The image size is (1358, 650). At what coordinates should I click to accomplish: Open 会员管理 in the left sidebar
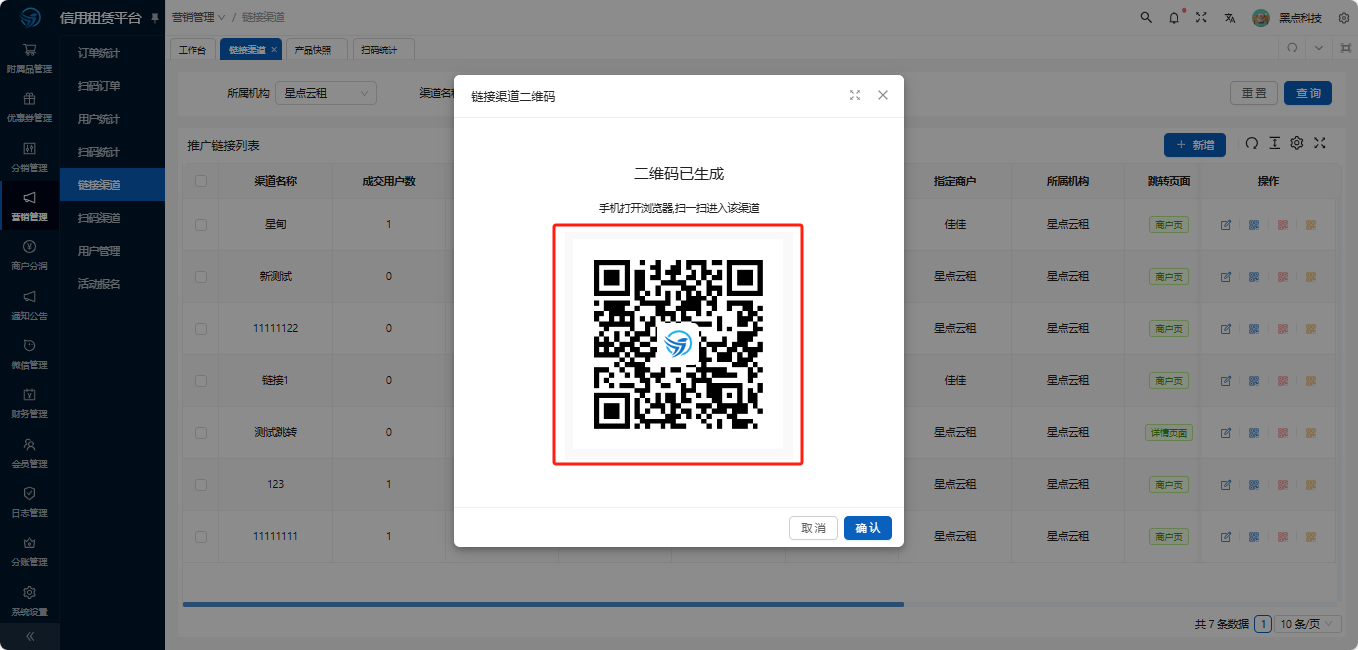click(29, 453)
